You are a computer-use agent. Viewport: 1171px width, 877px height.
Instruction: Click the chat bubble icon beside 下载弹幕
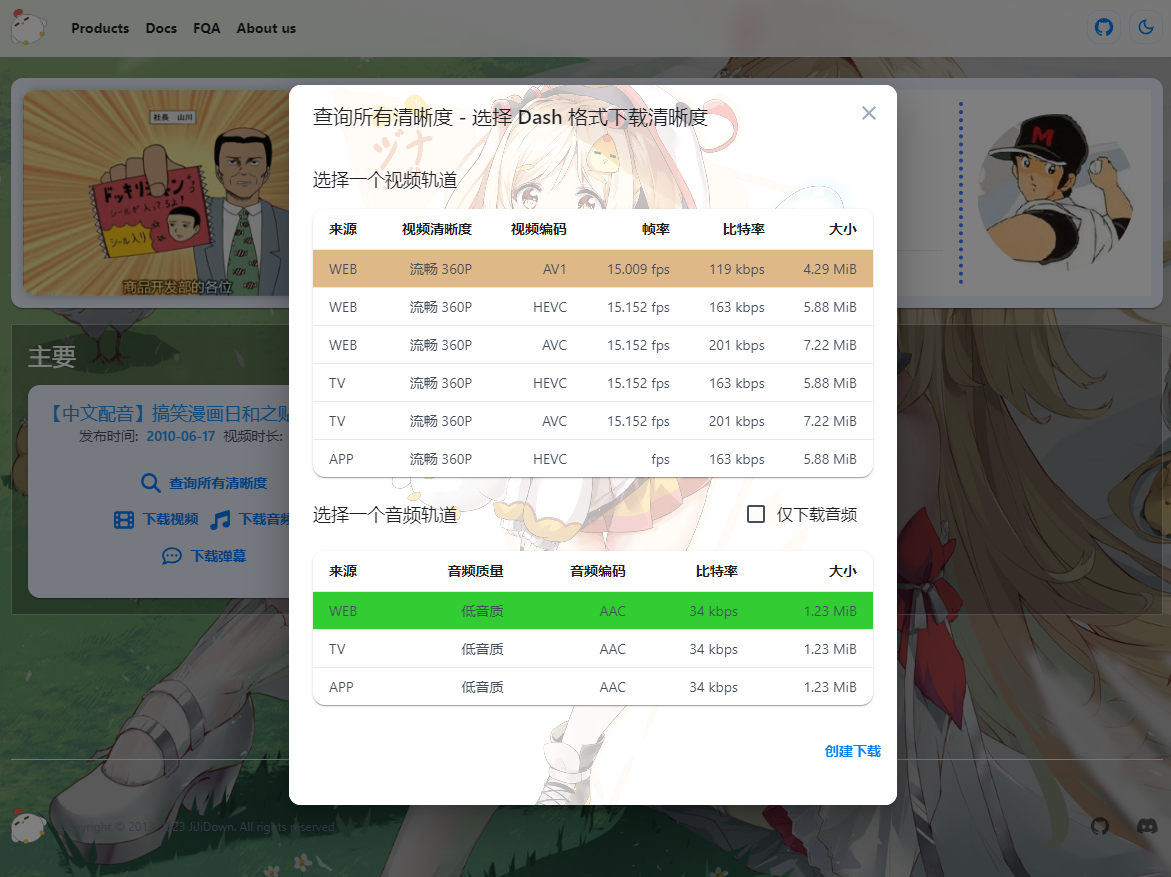coord(172,556)
